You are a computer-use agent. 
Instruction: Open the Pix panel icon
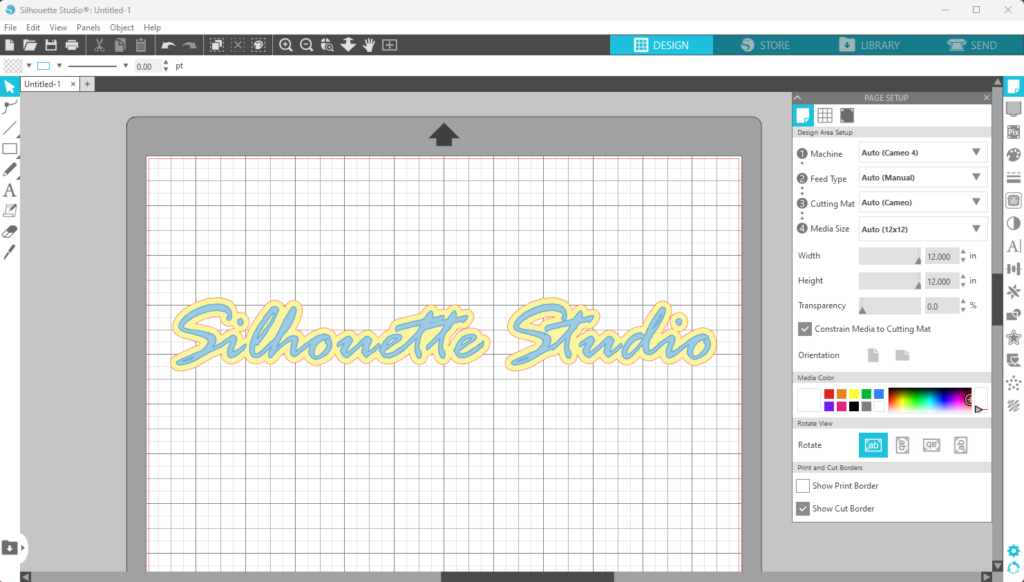[x=1014, y=132]
